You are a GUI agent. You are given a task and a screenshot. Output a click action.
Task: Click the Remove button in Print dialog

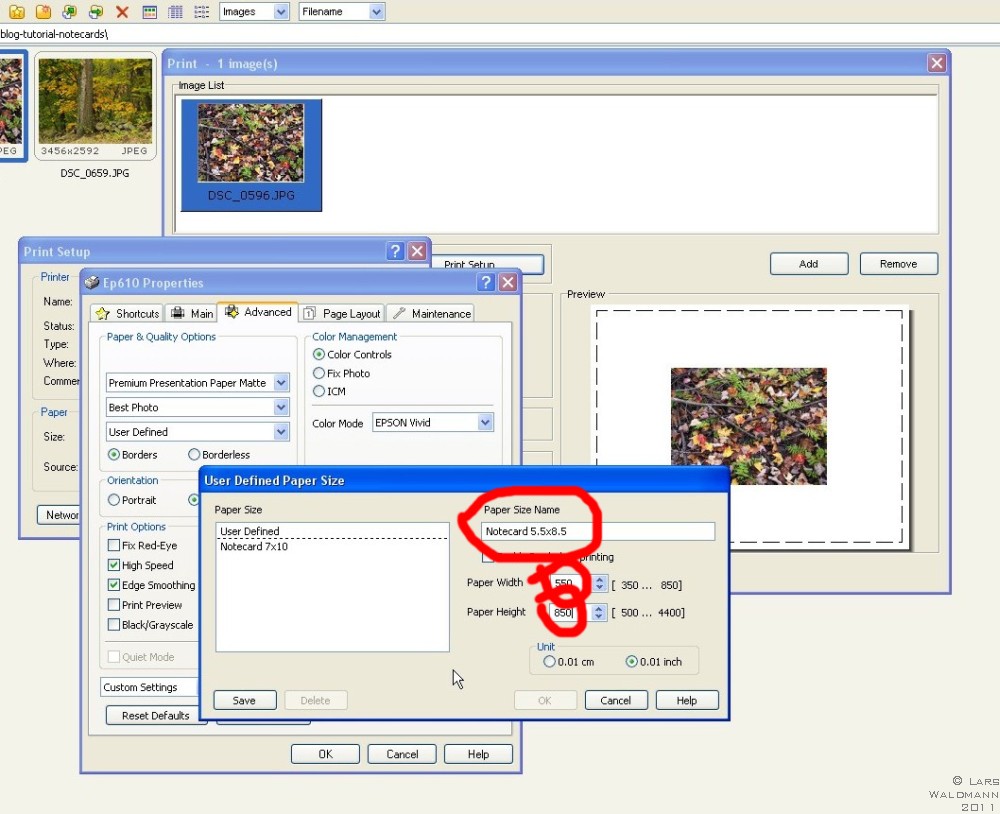(x=898, y=264)
